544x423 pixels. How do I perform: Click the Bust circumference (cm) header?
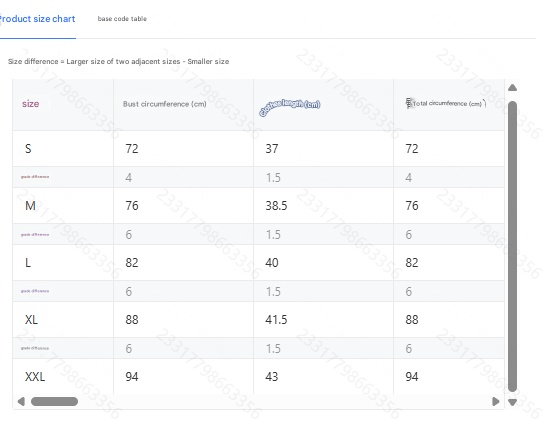pyautogui.click(x=164, y=104)
